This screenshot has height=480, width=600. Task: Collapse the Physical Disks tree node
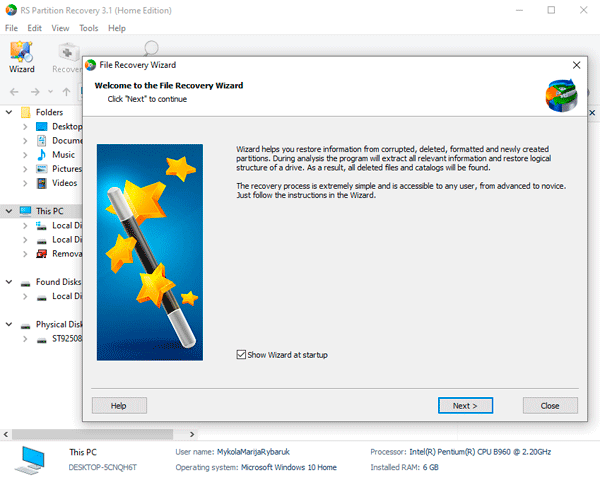click(x=9, y=324)
